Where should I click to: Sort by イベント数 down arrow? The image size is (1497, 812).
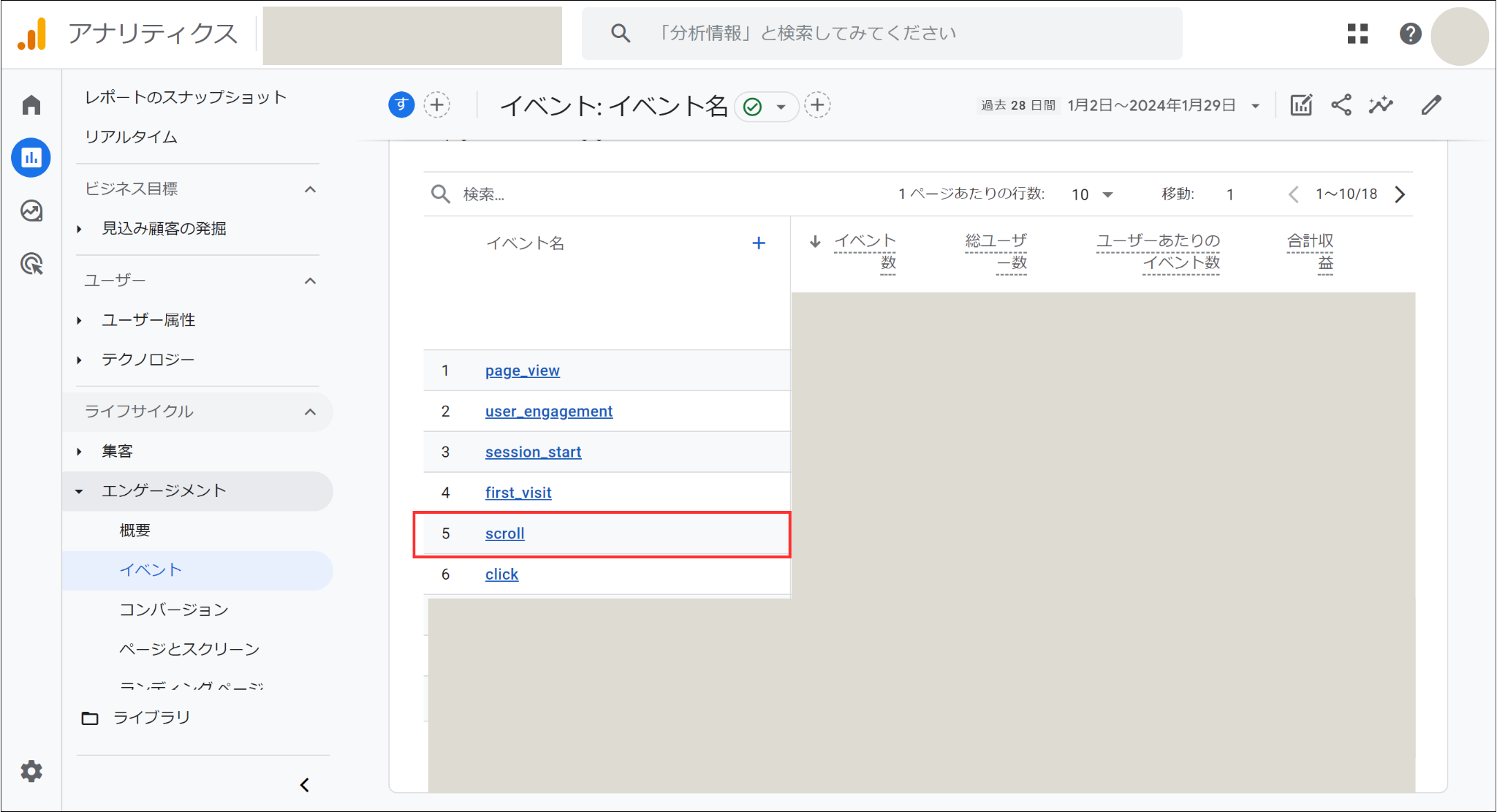click(x=815, y=241)
